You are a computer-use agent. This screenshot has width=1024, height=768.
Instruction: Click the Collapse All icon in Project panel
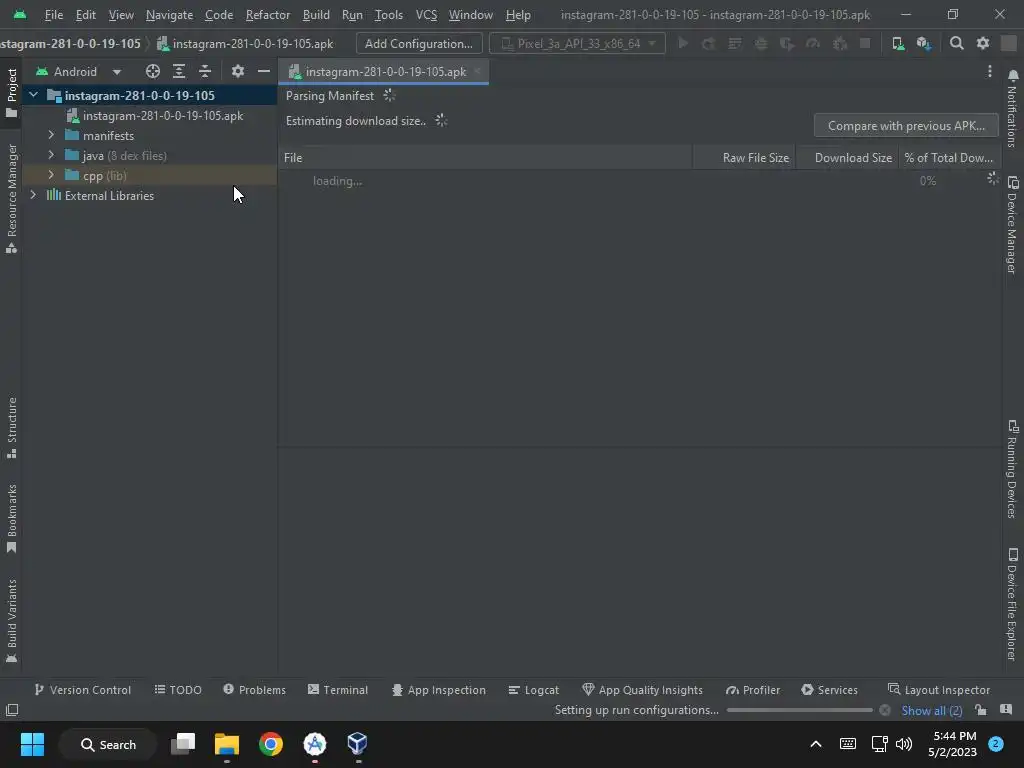205,72
